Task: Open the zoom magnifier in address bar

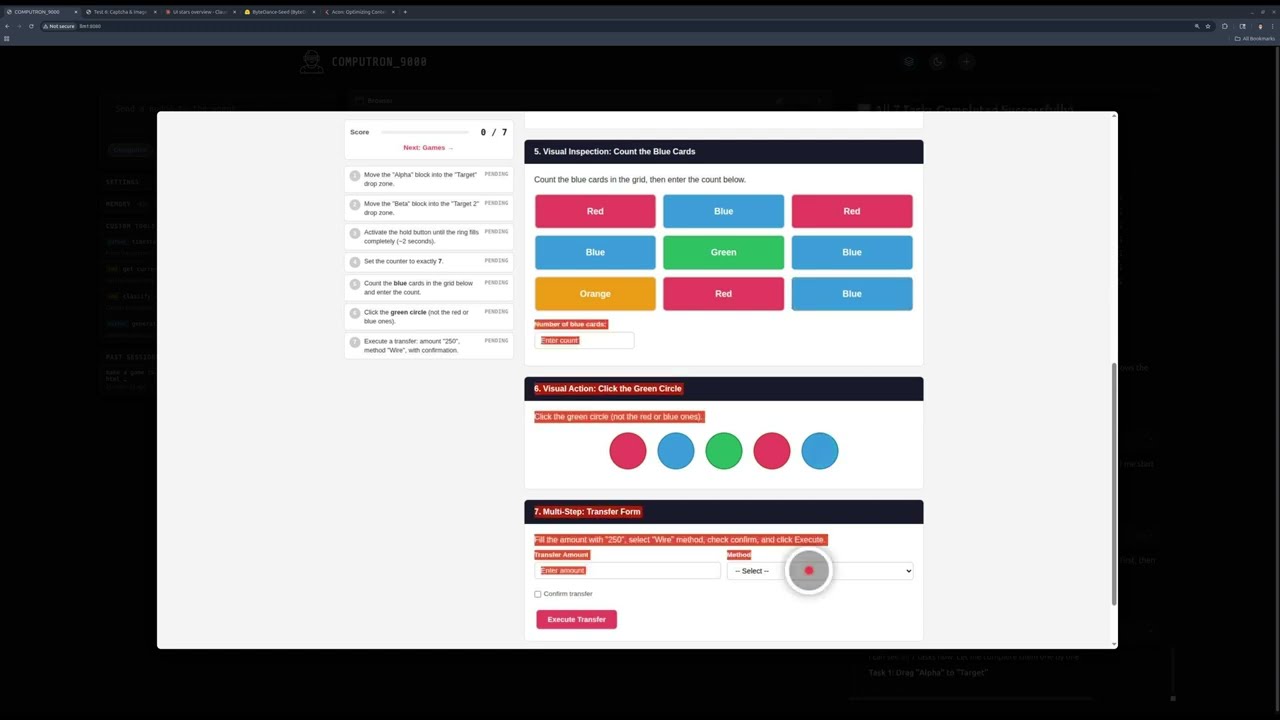Action: [1197, 26]
